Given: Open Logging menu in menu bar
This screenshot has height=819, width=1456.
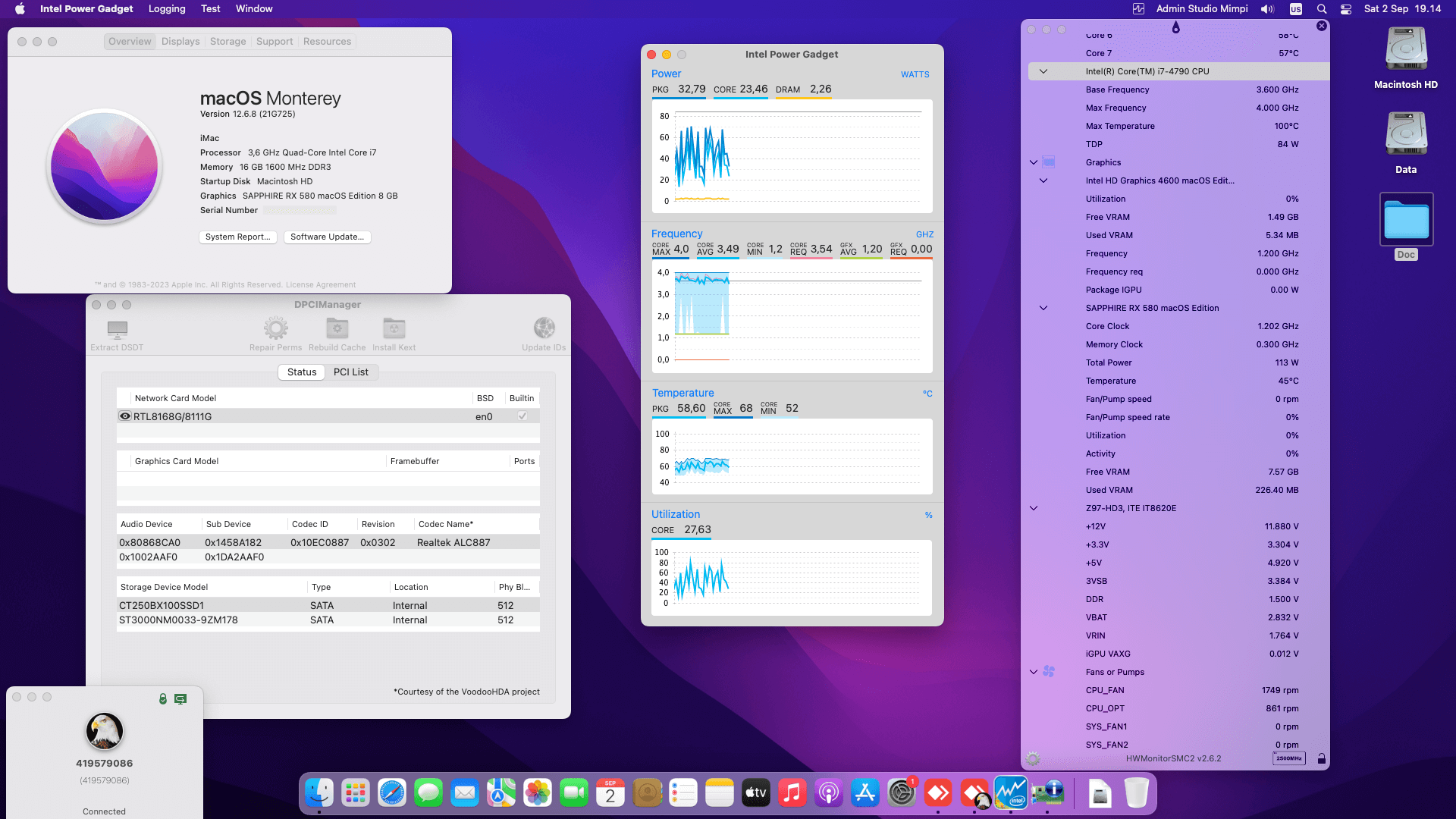Looking at the screenshot, I should [x=167, y=9].
